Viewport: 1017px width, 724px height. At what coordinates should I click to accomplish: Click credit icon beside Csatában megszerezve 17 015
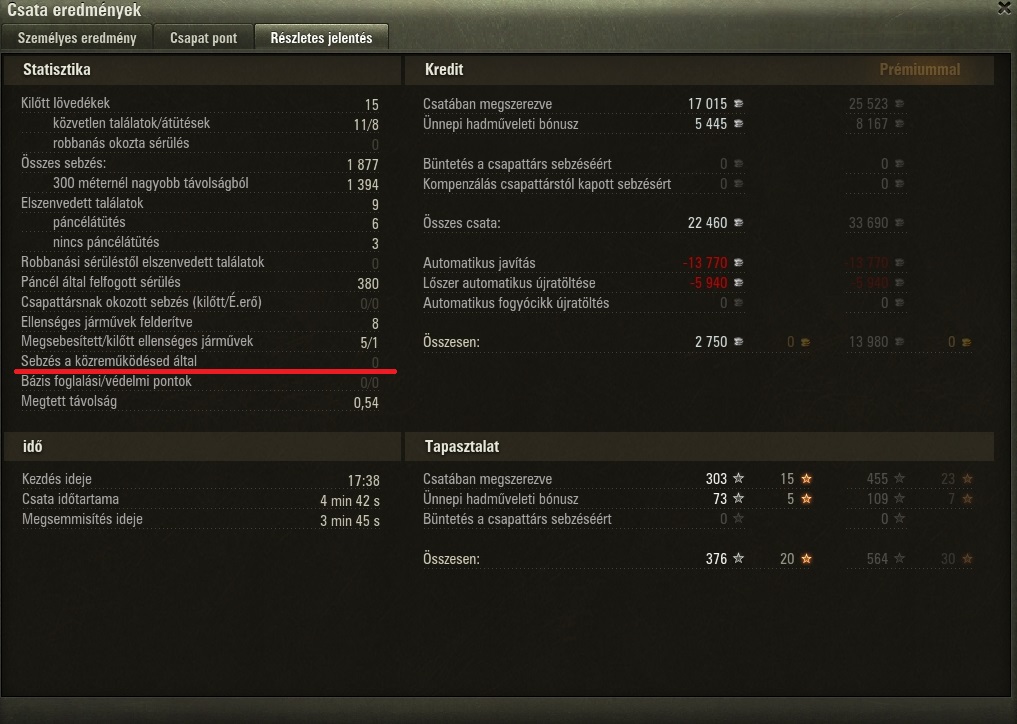(x=738, y=104)
